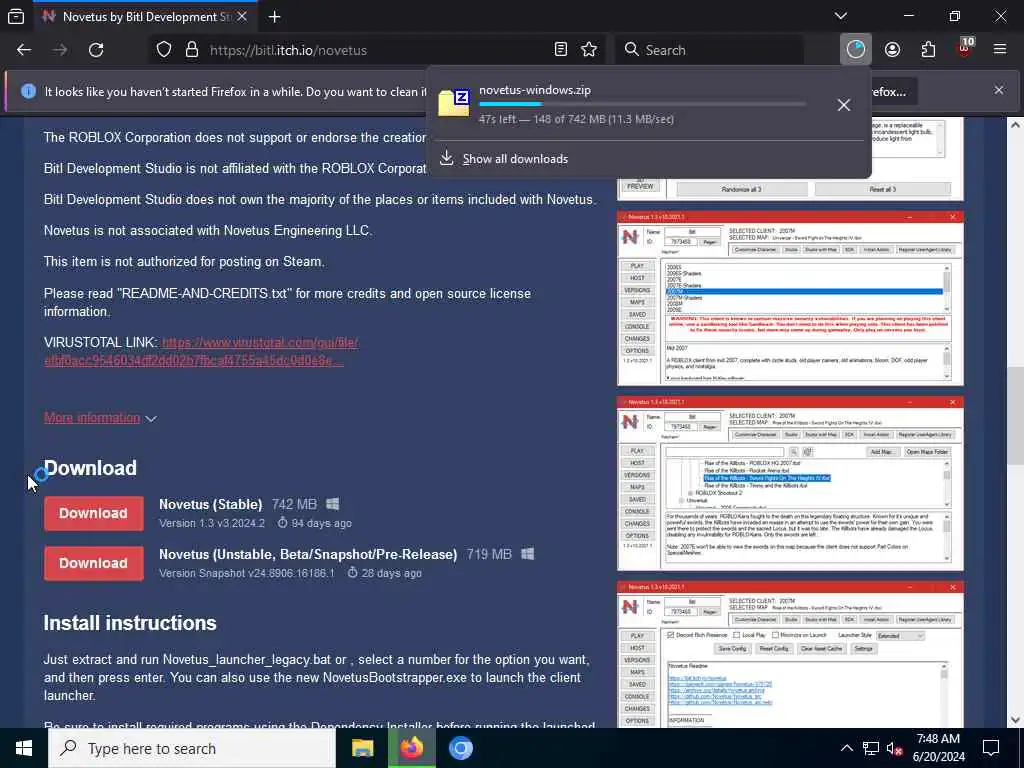Viewport: 1024px width, 768px height.
Task: Click the clock icon beside 94 days ago
Action: click(x=282, y=523)
